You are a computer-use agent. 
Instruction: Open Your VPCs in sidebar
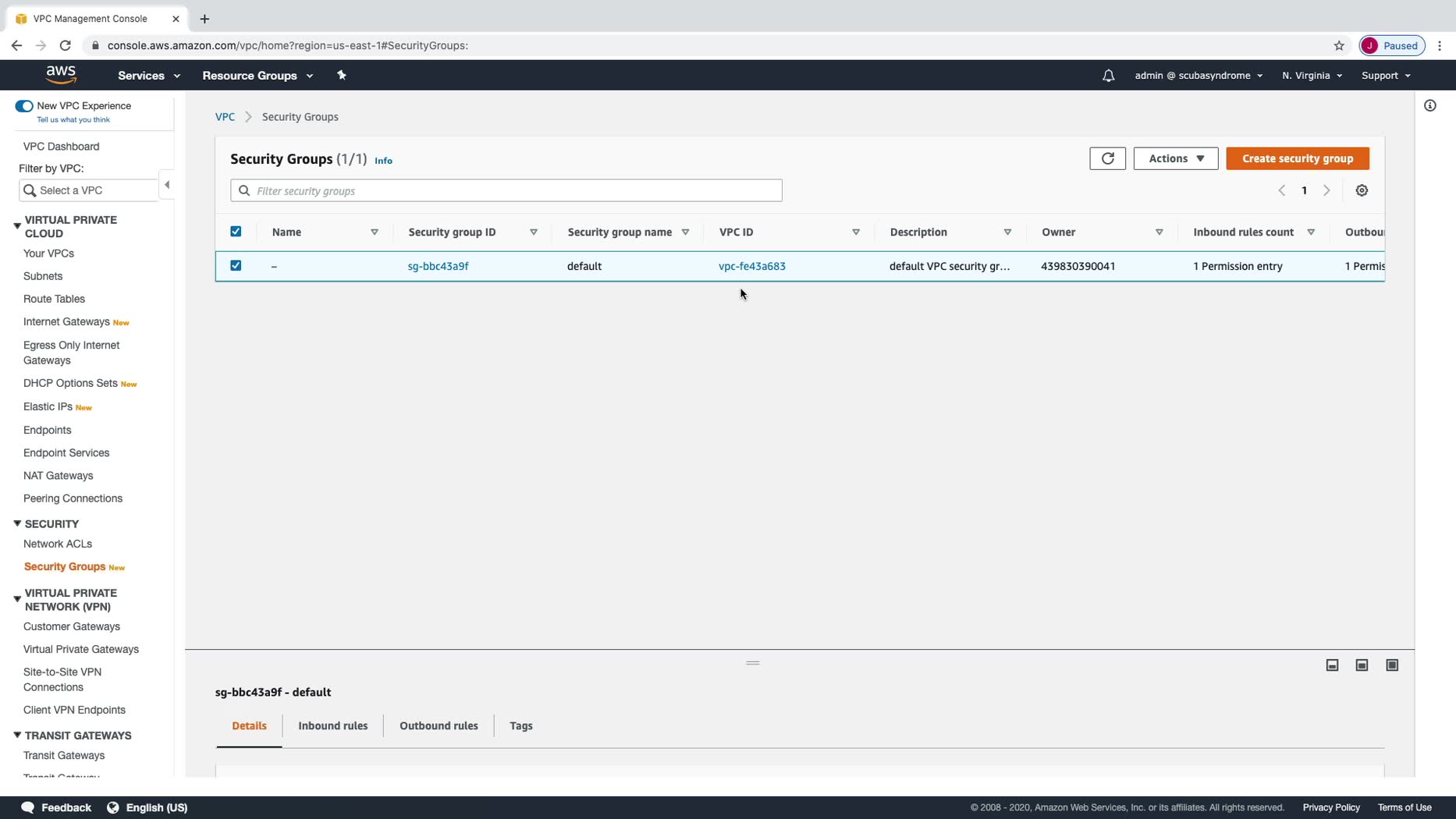coord(48,253)
